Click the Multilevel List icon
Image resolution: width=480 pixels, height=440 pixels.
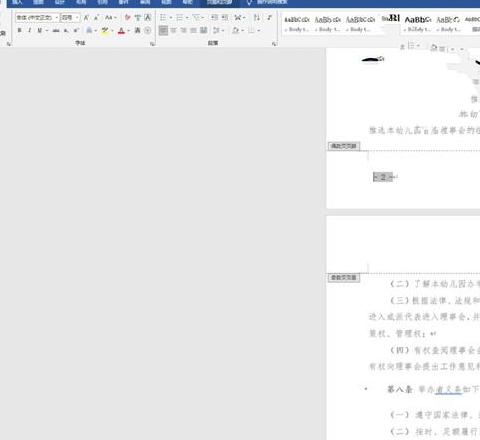(x=196, y=17)
